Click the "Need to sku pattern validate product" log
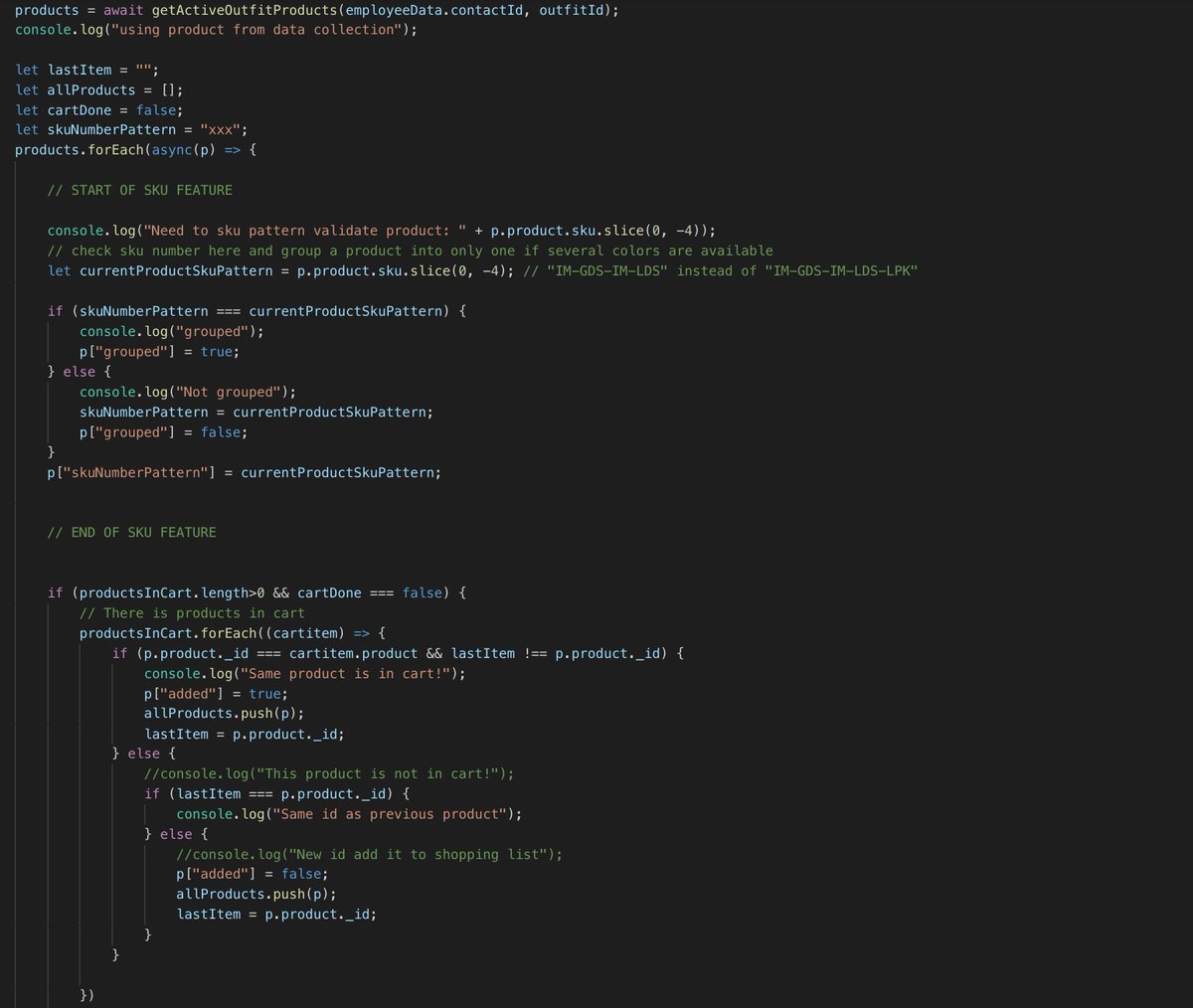Image resolution: width=1193 pixels, height=1008 pixels. tap(382, 231)
